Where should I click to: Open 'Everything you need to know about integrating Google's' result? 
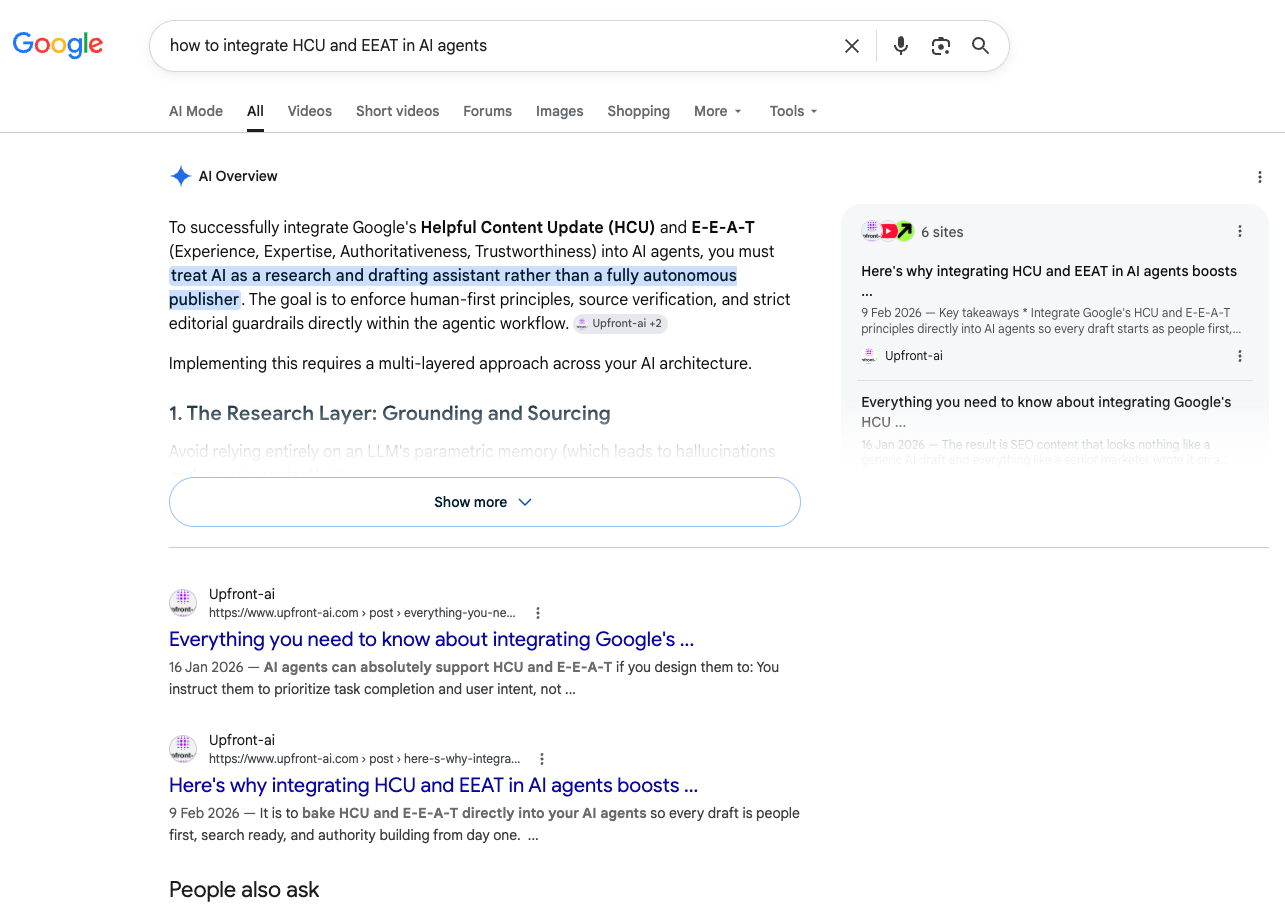pos(431,639)
